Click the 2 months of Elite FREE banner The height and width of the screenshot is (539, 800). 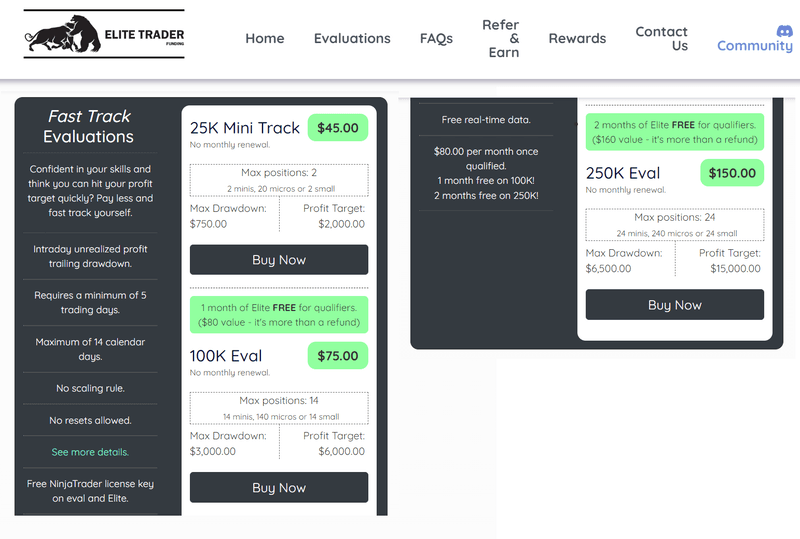674,132
